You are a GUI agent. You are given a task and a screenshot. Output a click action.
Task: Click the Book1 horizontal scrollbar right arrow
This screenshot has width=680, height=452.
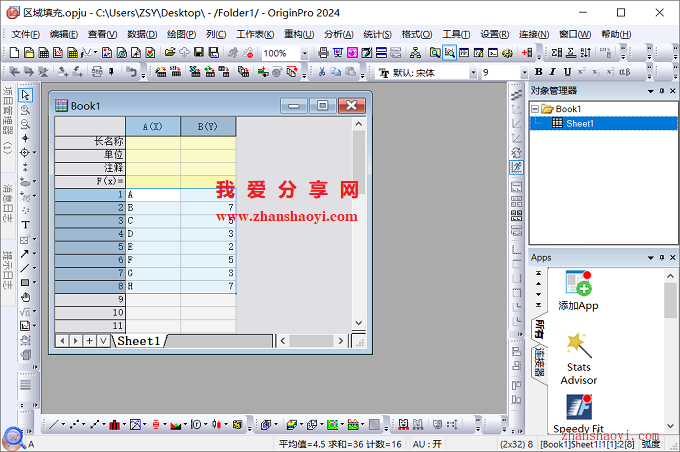click(x=340, y=341)
